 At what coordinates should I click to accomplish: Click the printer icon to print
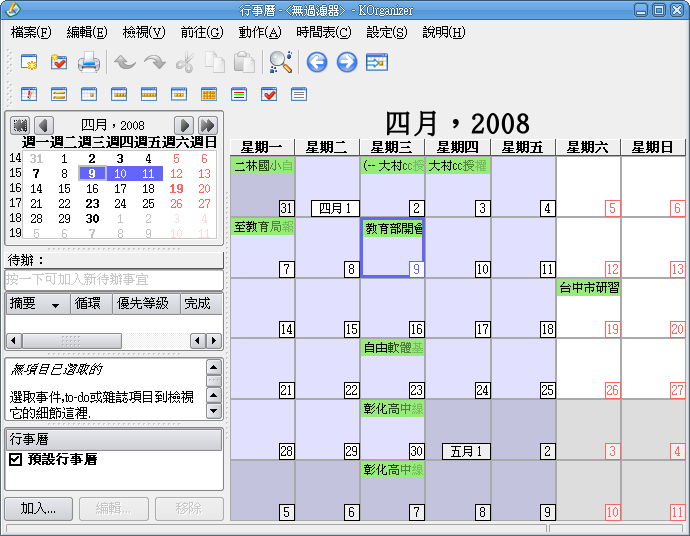[89, 63]
